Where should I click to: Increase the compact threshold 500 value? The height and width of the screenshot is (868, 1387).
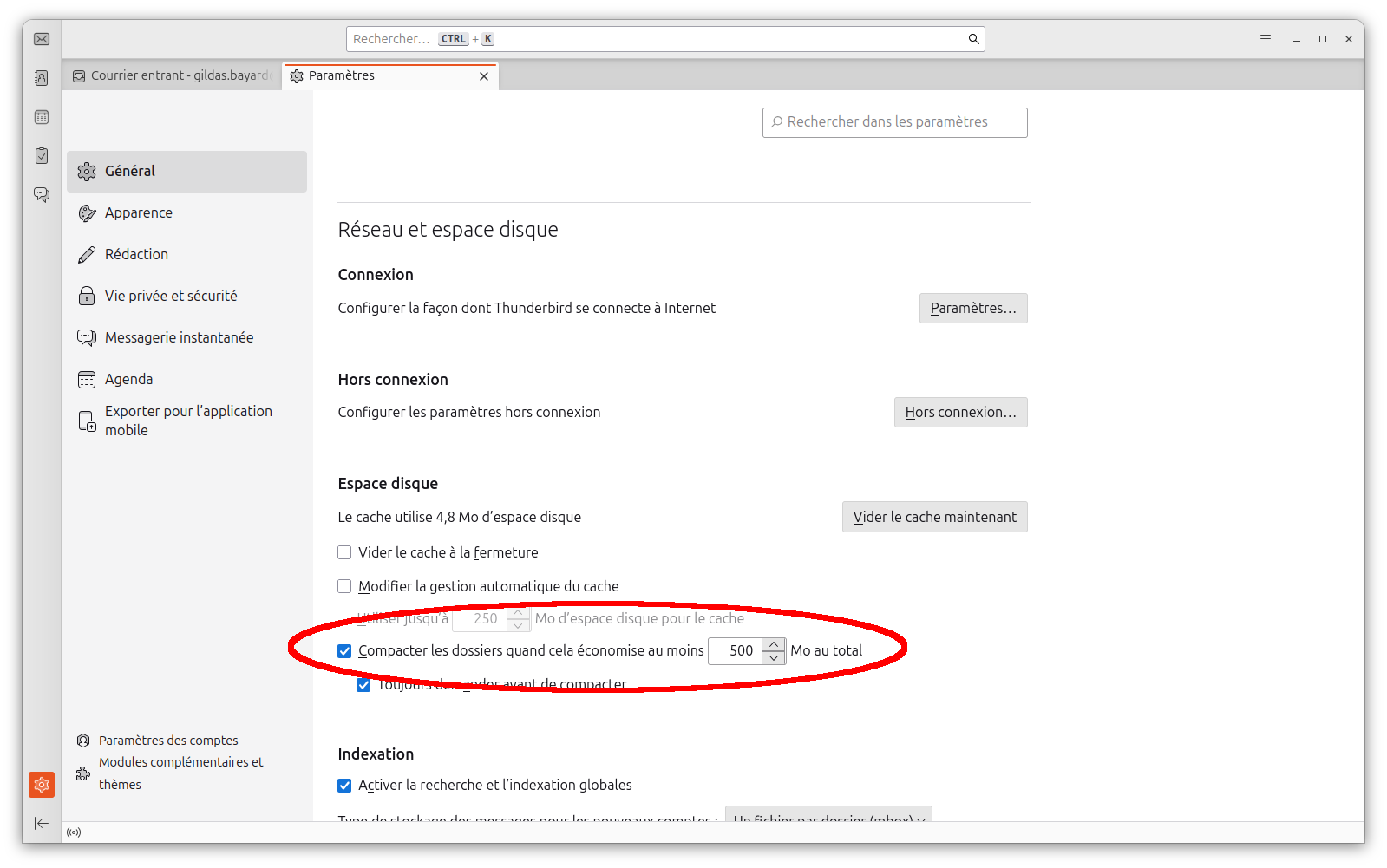click(x=774, y=645)
